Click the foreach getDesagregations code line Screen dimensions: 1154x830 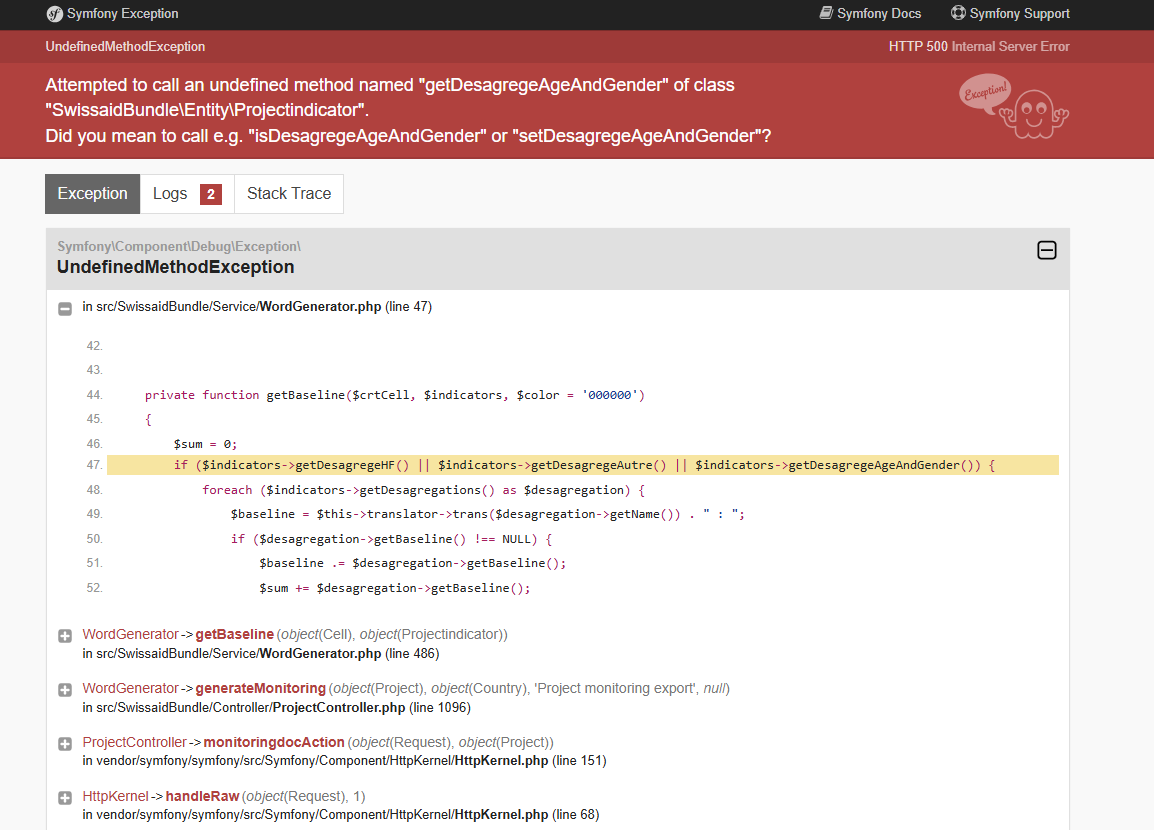click(423, 490)
